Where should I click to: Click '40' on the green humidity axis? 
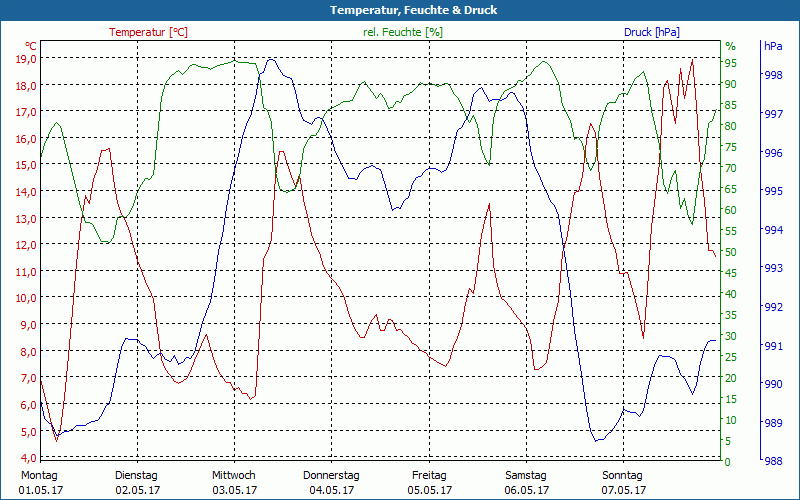pyautogui.click(x=731, y=294)
